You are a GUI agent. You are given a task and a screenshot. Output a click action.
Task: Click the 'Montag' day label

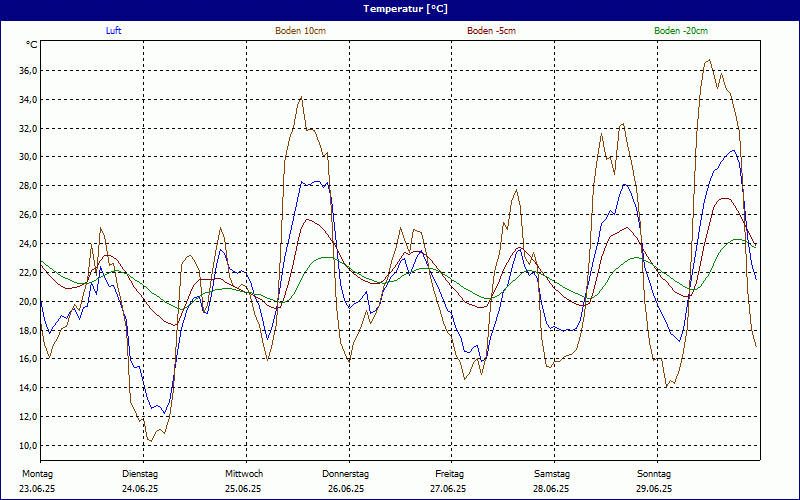click(x=37, y=474)
